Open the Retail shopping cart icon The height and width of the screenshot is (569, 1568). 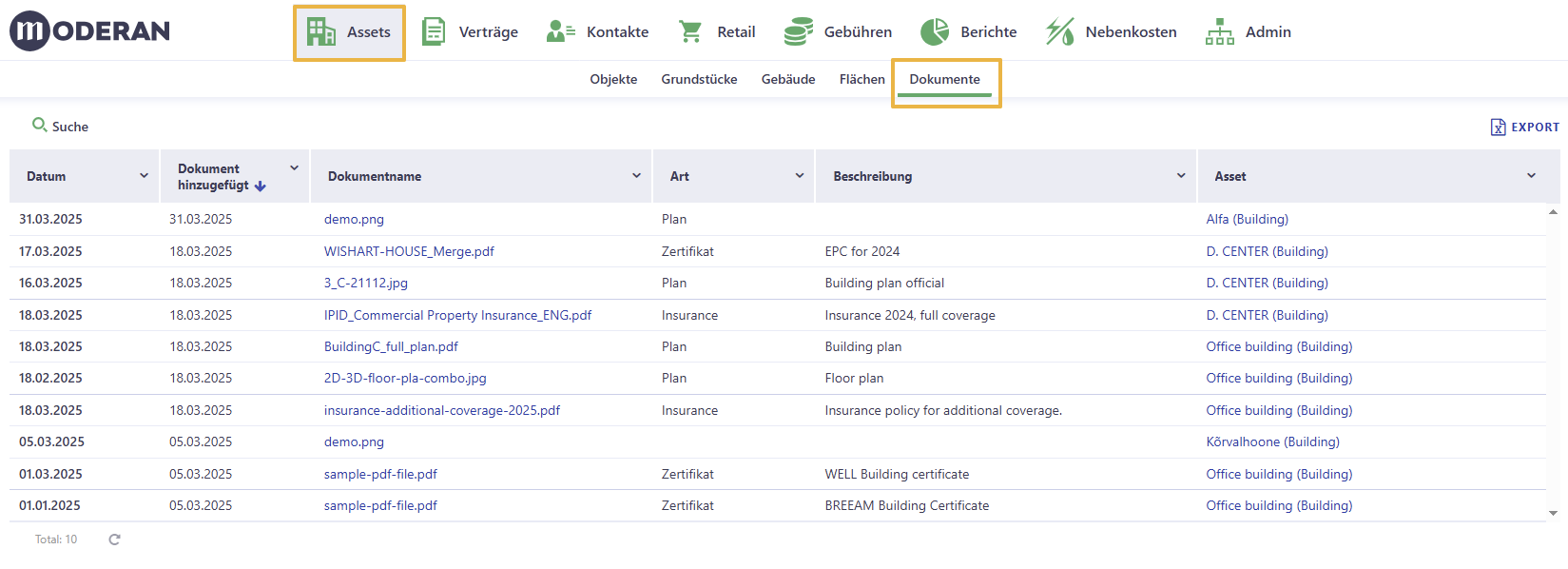pyautogui.click(x=690, y=31)
